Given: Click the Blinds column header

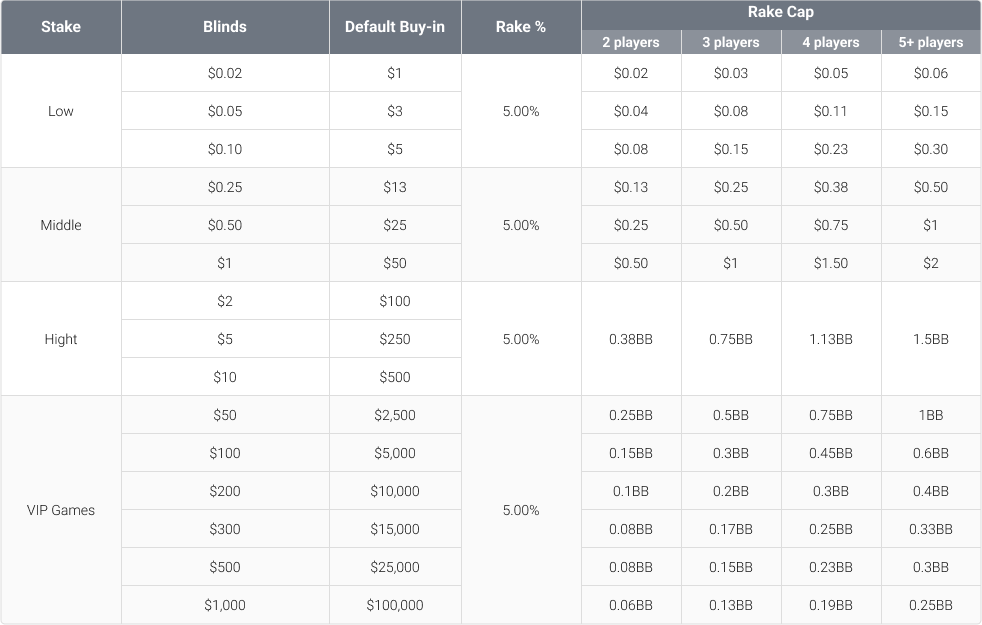Looking at the screenshot, I should point(224,27).
